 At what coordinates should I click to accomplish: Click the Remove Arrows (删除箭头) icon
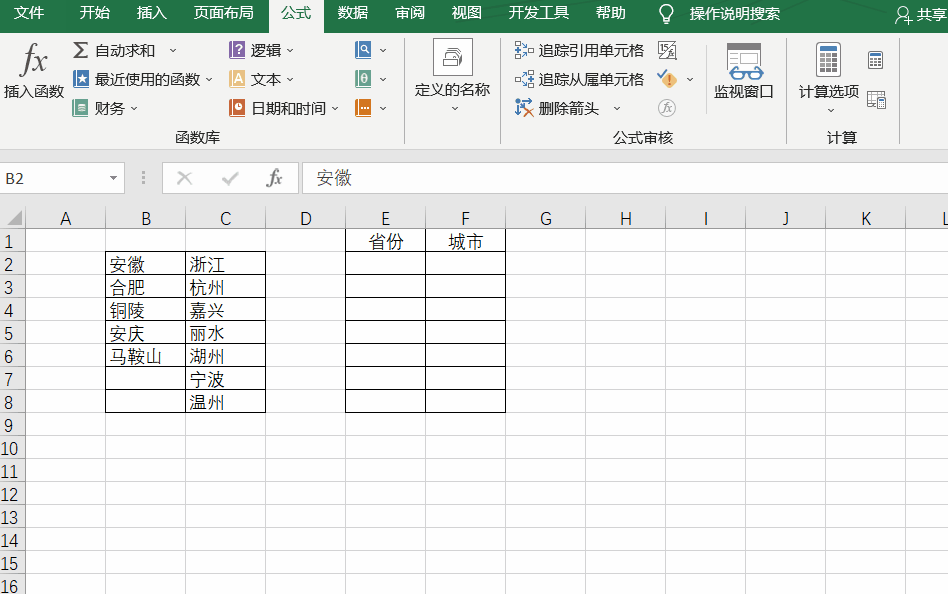(524, 108)
